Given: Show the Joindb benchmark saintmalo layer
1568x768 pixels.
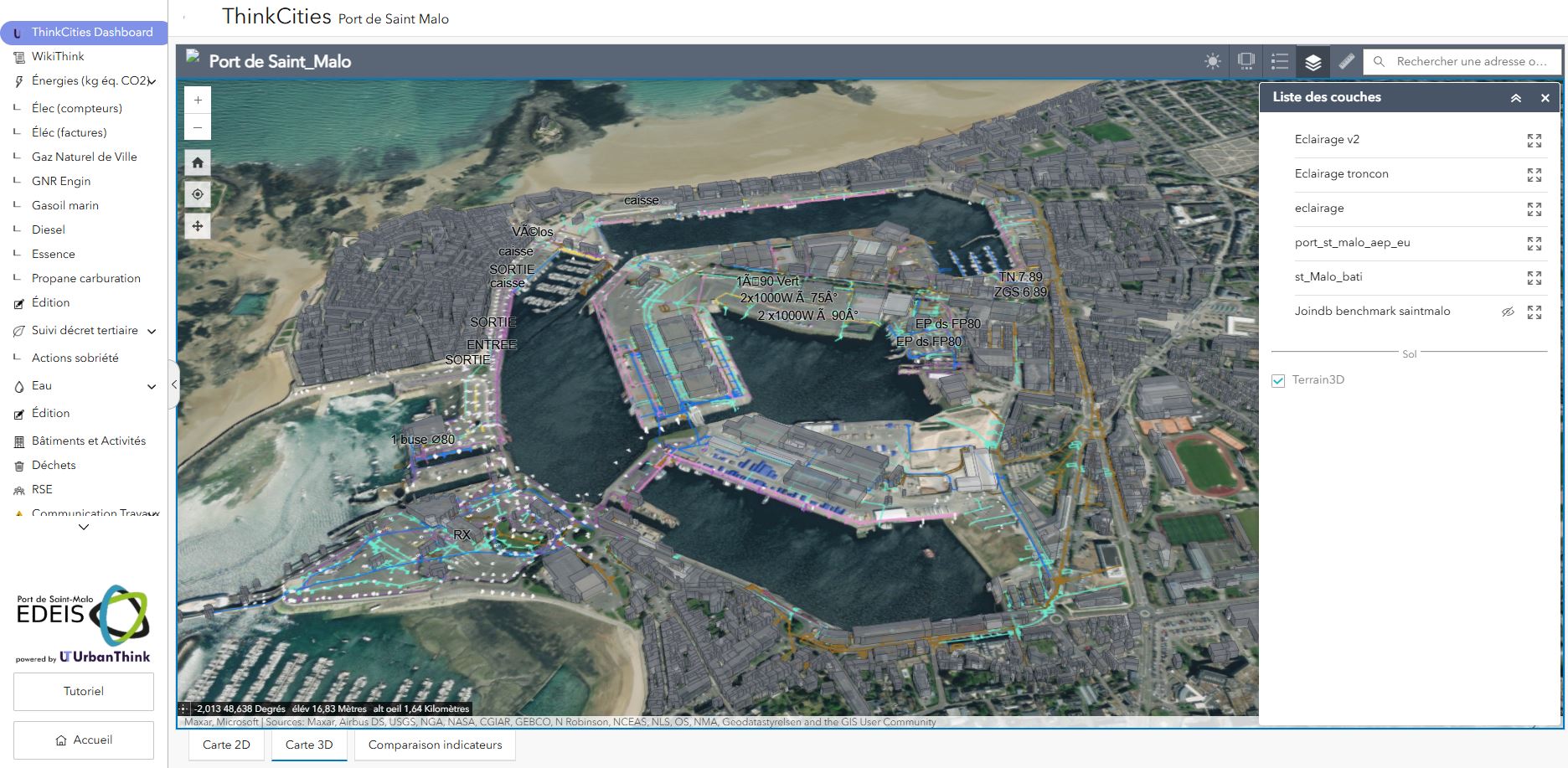Looking at the screenshot, I should pyautogui.click(x=1509, y=312).
